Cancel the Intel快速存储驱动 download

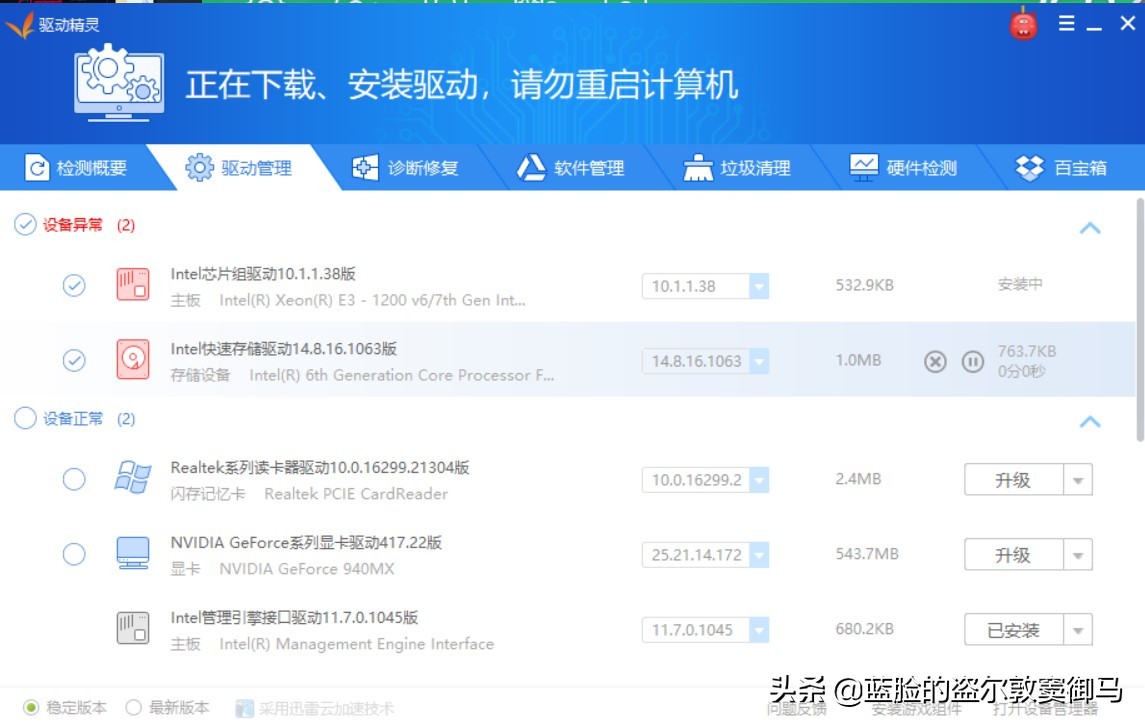tap(936, 362)
